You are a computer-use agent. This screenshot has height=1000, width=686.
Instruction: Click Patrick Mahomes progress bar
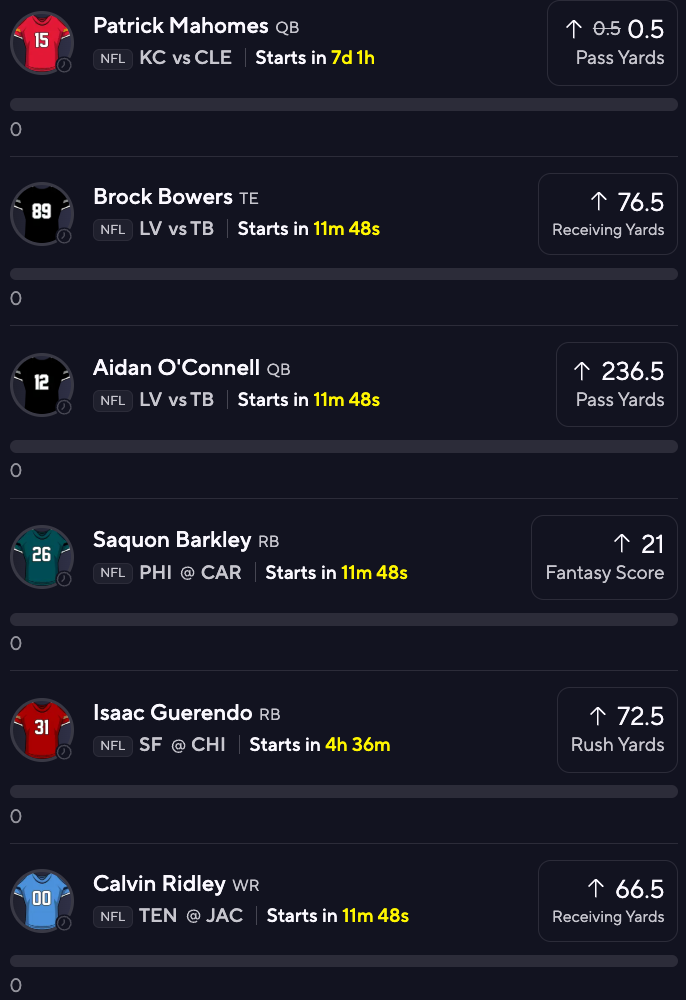tap(344, 105)
